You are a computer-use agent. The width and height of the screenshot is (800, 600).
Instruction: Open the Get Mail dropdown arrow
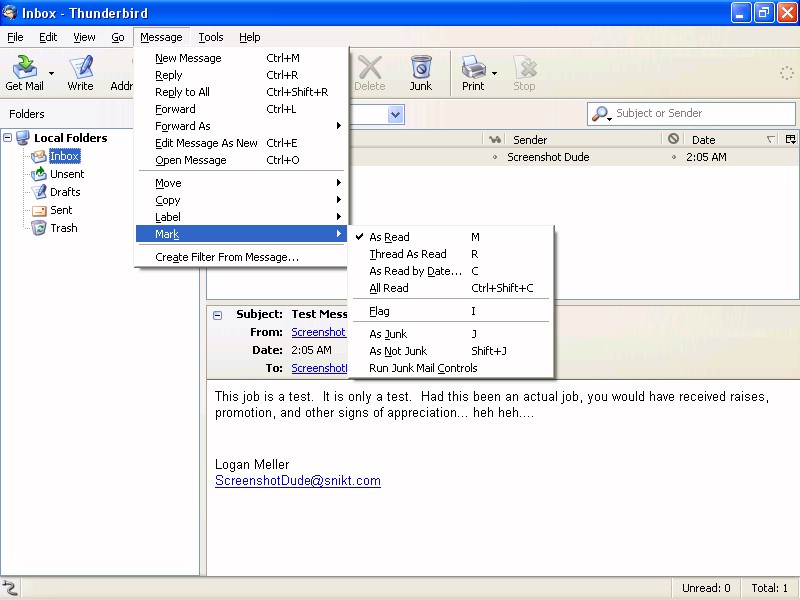(x=51, y=73)
